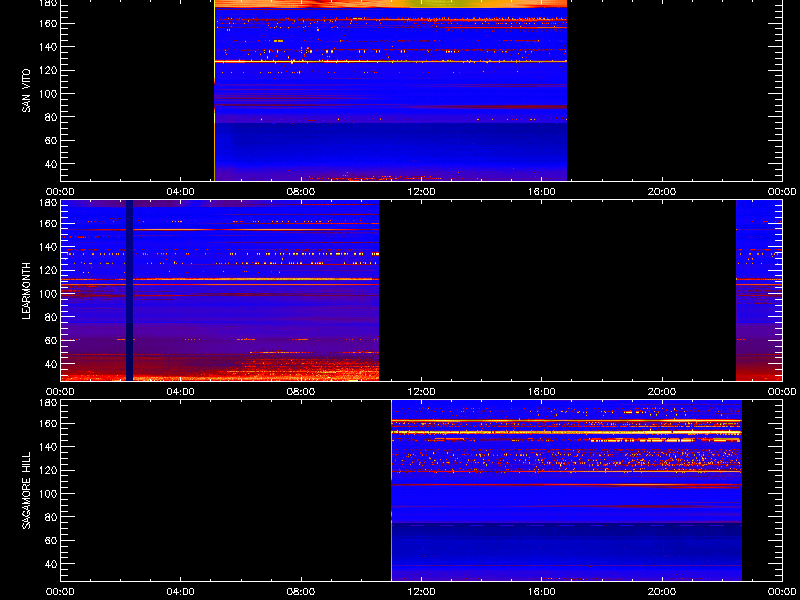800x600 pixels.
Task: Pick the 140 tick label on Learmonth plot
Action: click(x=49, y=247)
